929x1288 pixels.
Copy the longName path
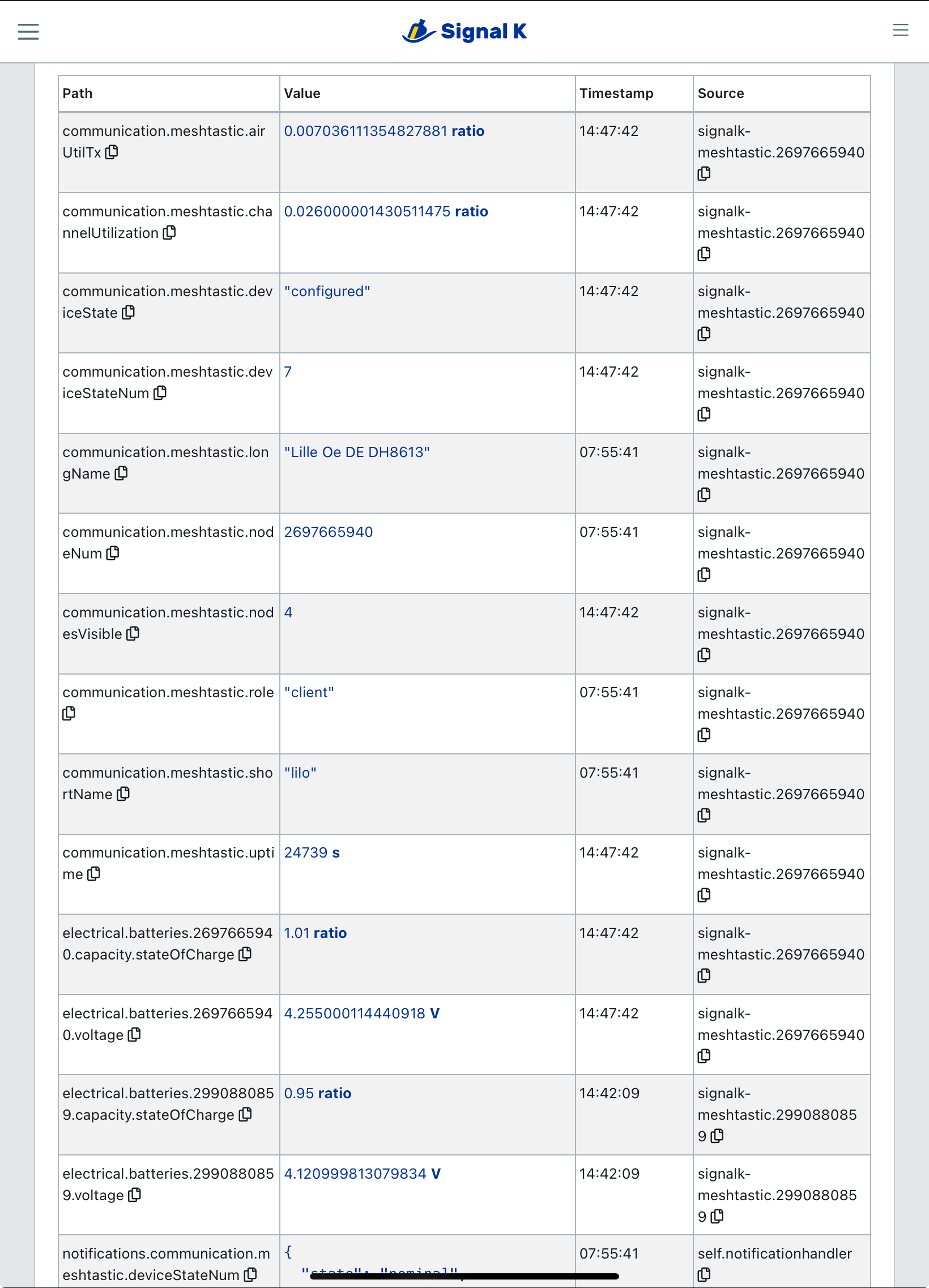click(122, 474)
